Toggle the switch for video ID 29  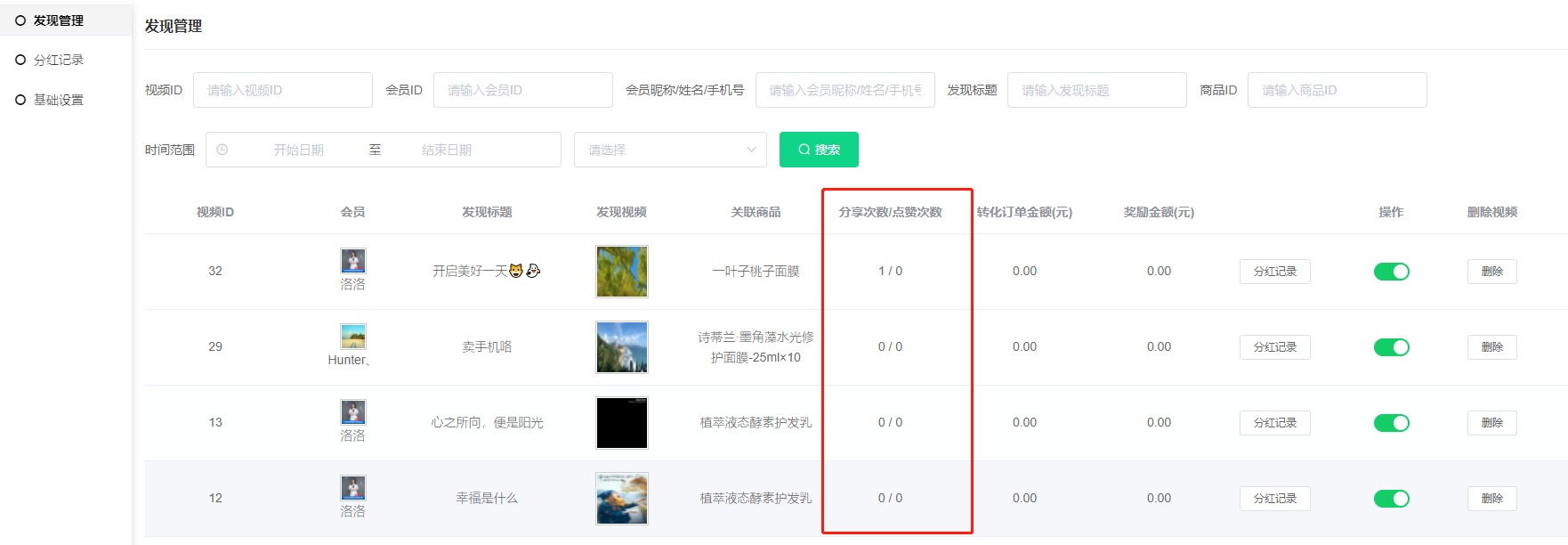tap(1392, 347)
